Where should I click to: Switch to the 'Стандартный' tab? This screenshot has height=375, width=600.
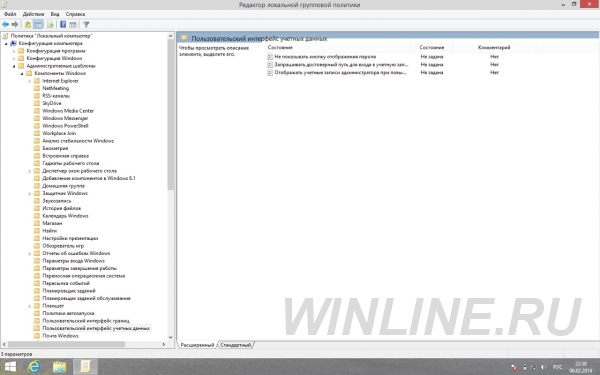click(236, 345)
